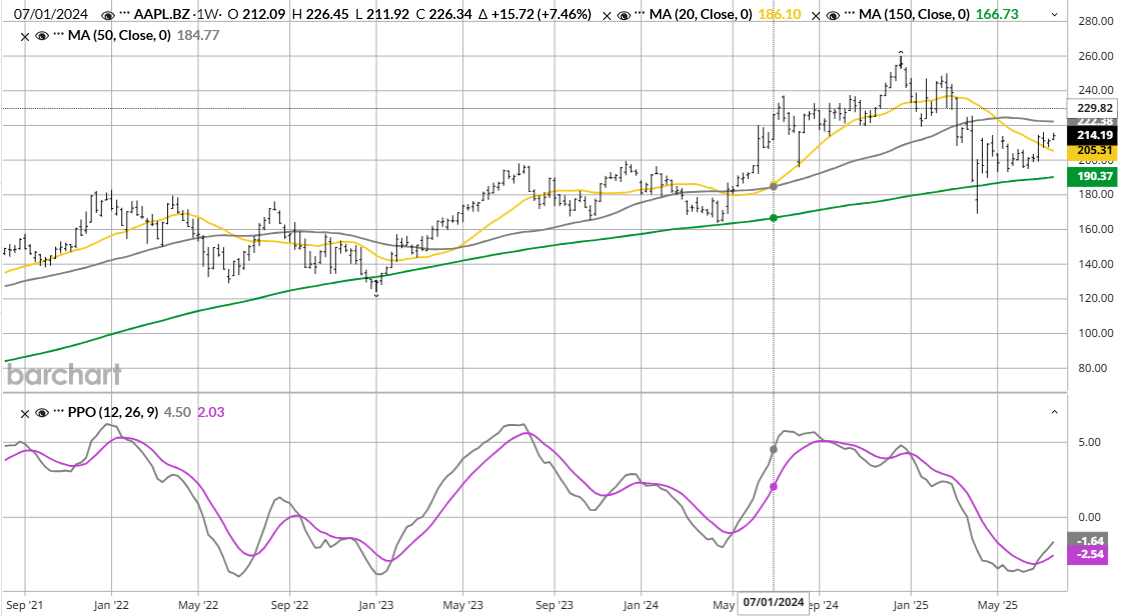Click the 07/01/2024 date in legend header
1121x616 pixels.
click(51, 14)
